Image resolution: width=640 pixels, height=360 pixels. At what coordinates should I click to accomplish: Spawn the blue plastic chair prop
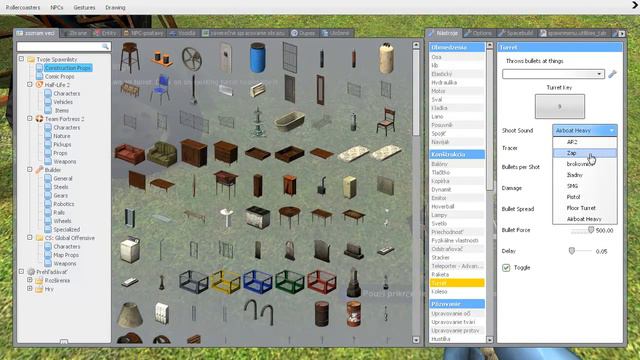161,89
